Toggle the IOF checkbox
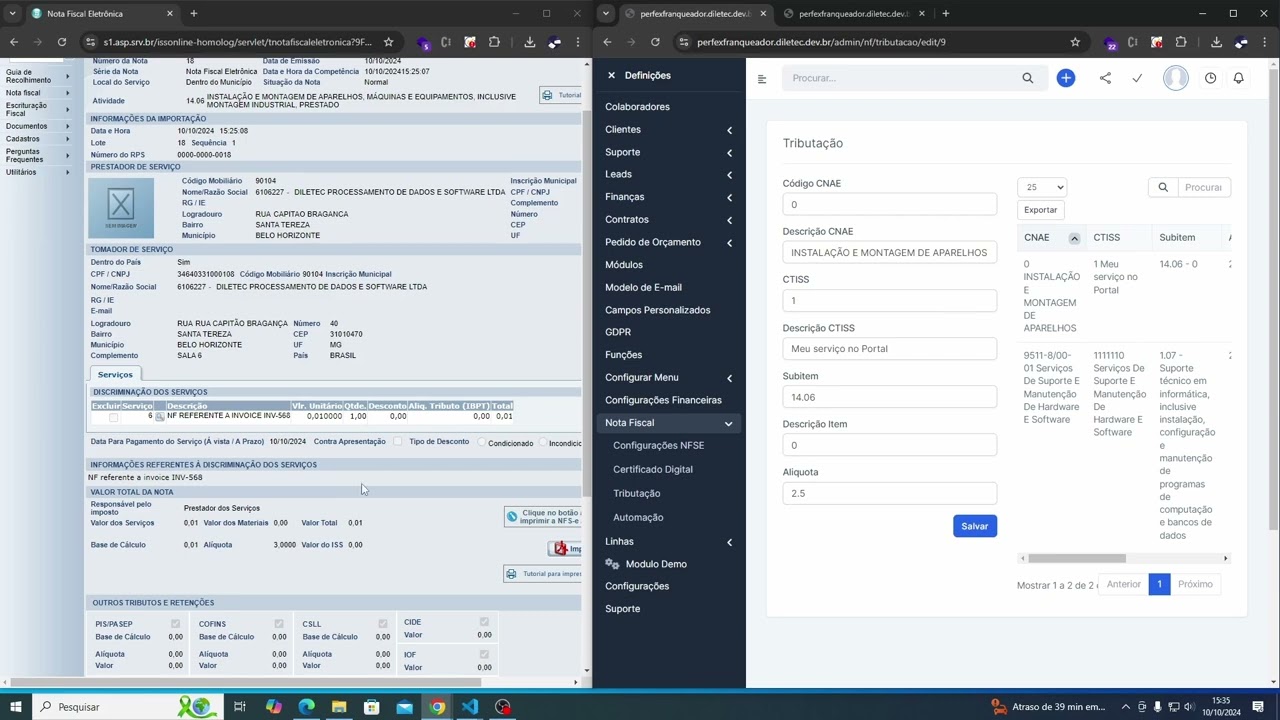This screenshot has width=1280, height=720. [484, 654]
